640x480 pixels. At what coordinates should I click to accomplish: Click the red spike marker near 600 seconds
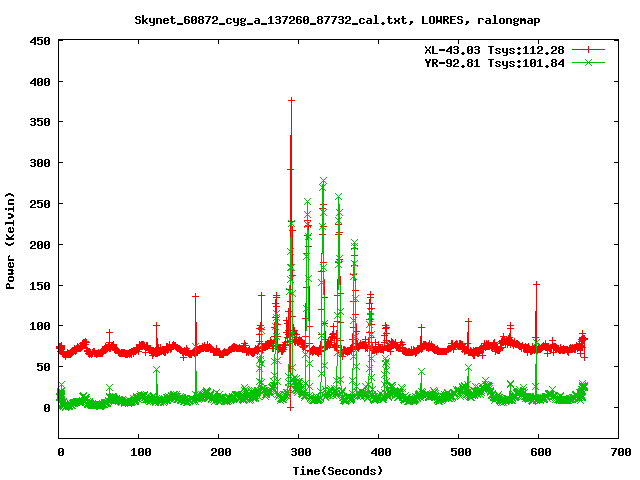coord(536,284)
